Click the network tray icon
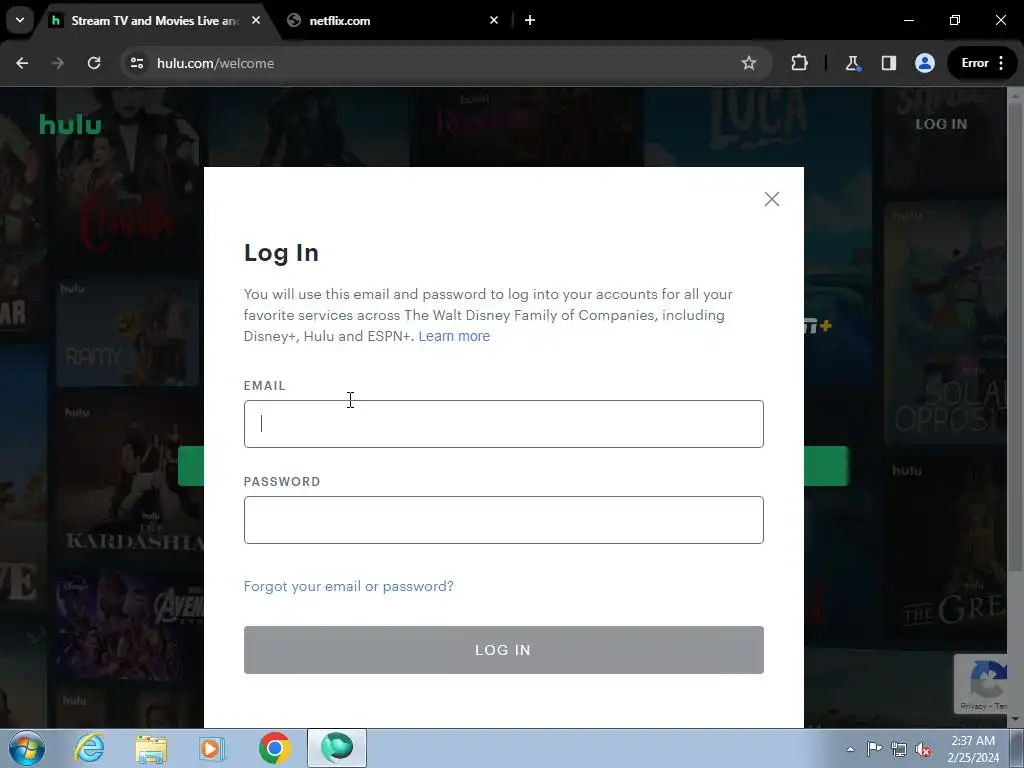 click(899, 749)
